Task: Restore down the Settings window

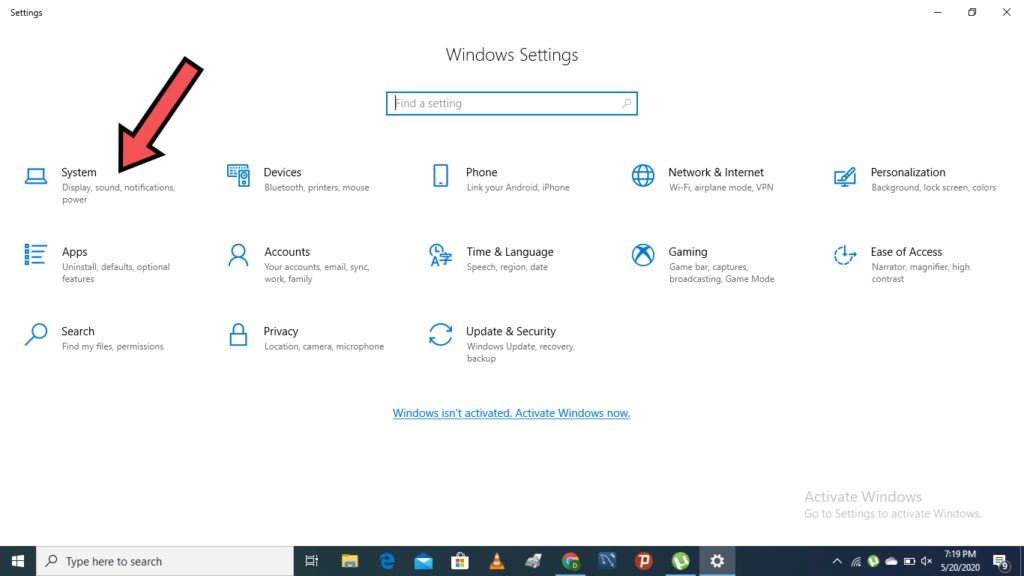Action: 972,12
